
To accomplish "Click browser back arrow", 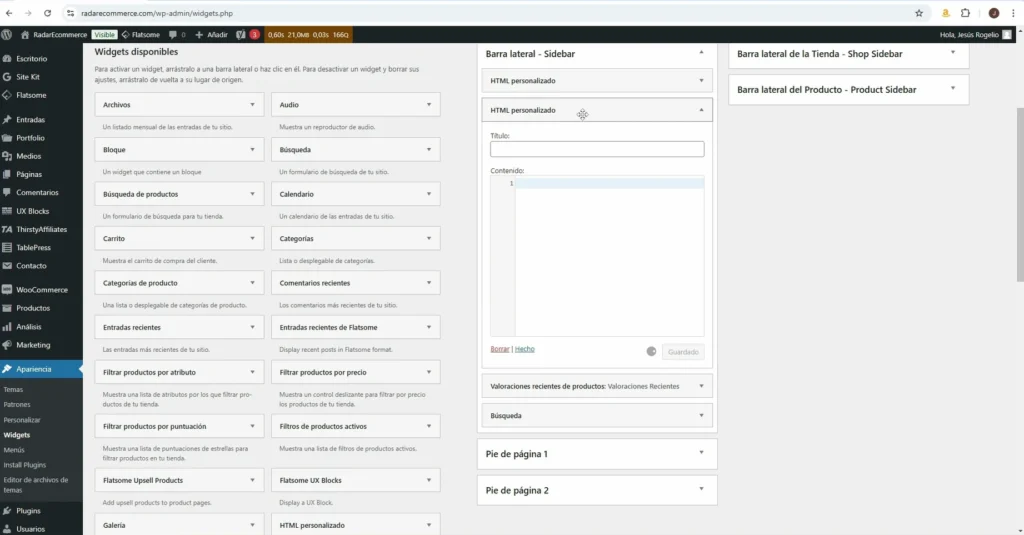I will (9, 13).
